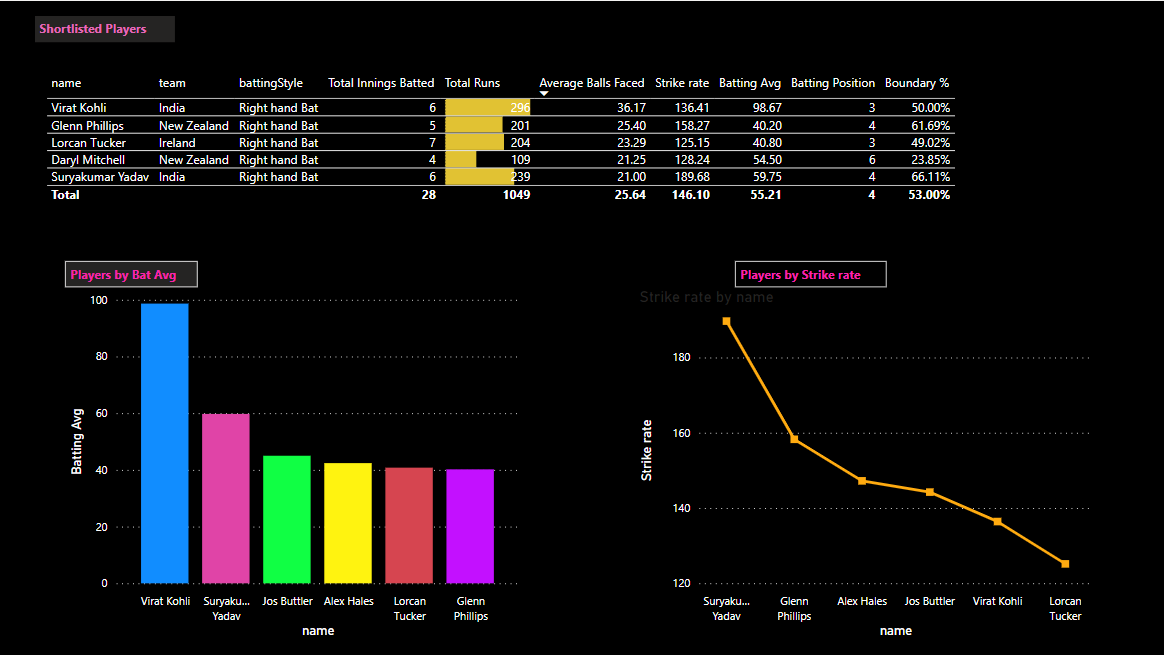Click Lorcan Tucker's strike rate data point
The height and width of the screenshot is (655, 1164).
(1065, 563)
